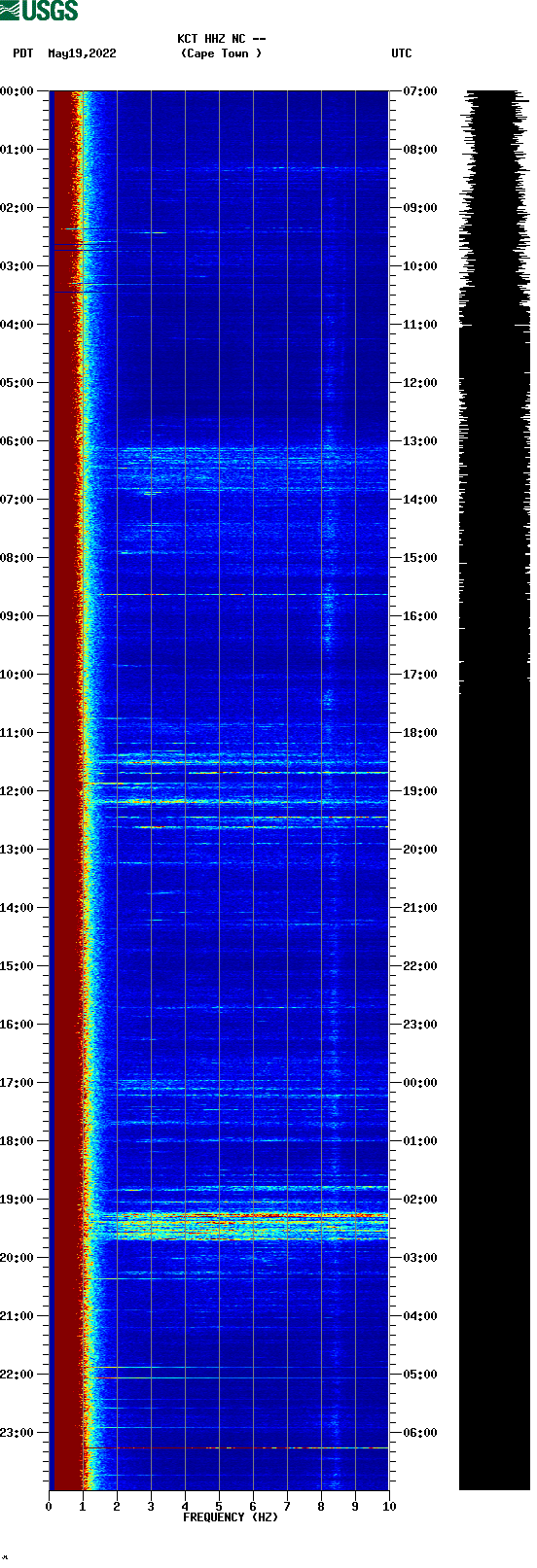Viewport: 537px width, 1568px height.
Task: Click the USGS logo
Action: tap(39, 11)
